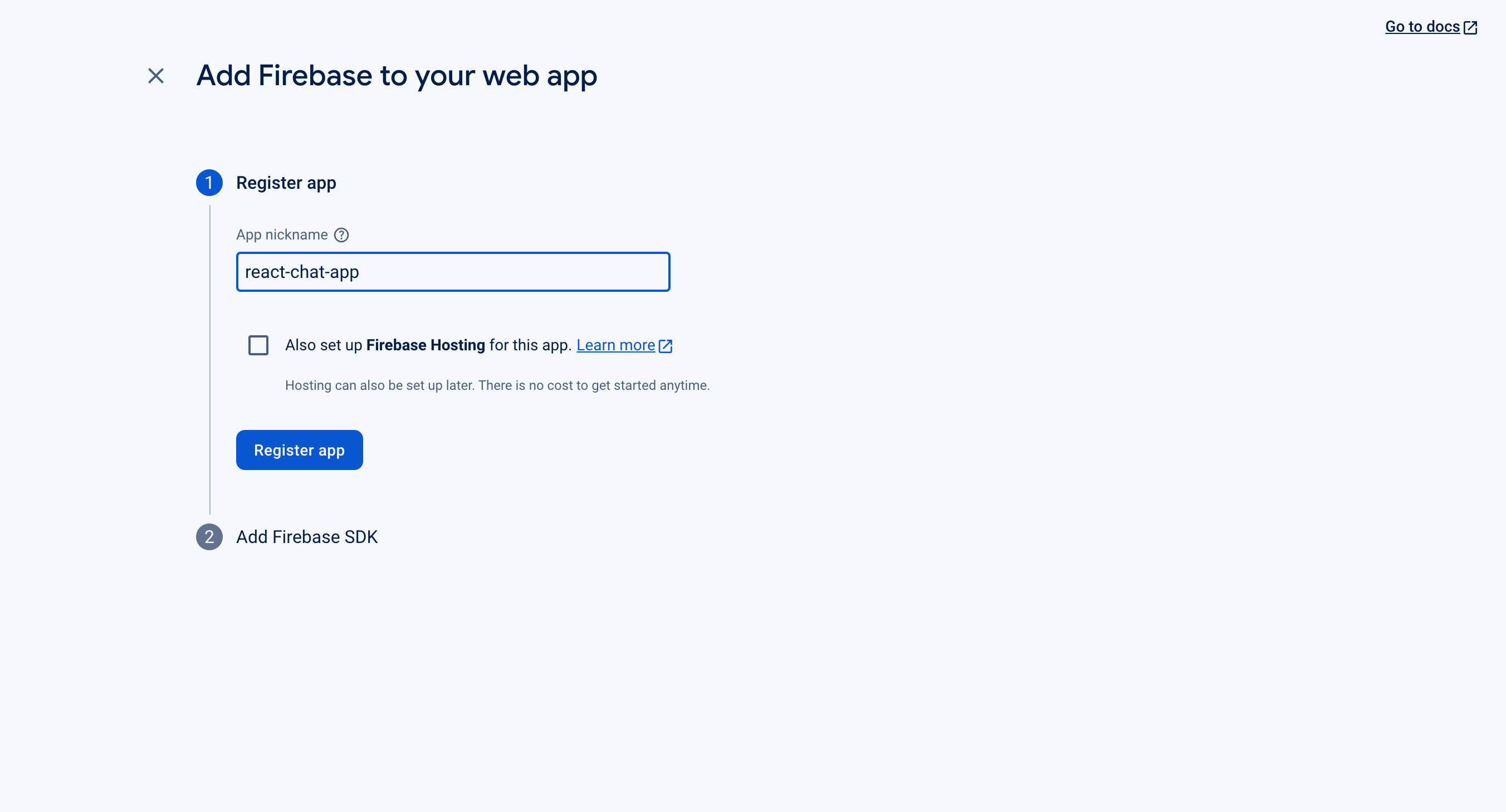Viewport: 1506px width, 812px height.
Task: Click the 'Add Firebase to your web app' title
Action: [x=397, y=76]
